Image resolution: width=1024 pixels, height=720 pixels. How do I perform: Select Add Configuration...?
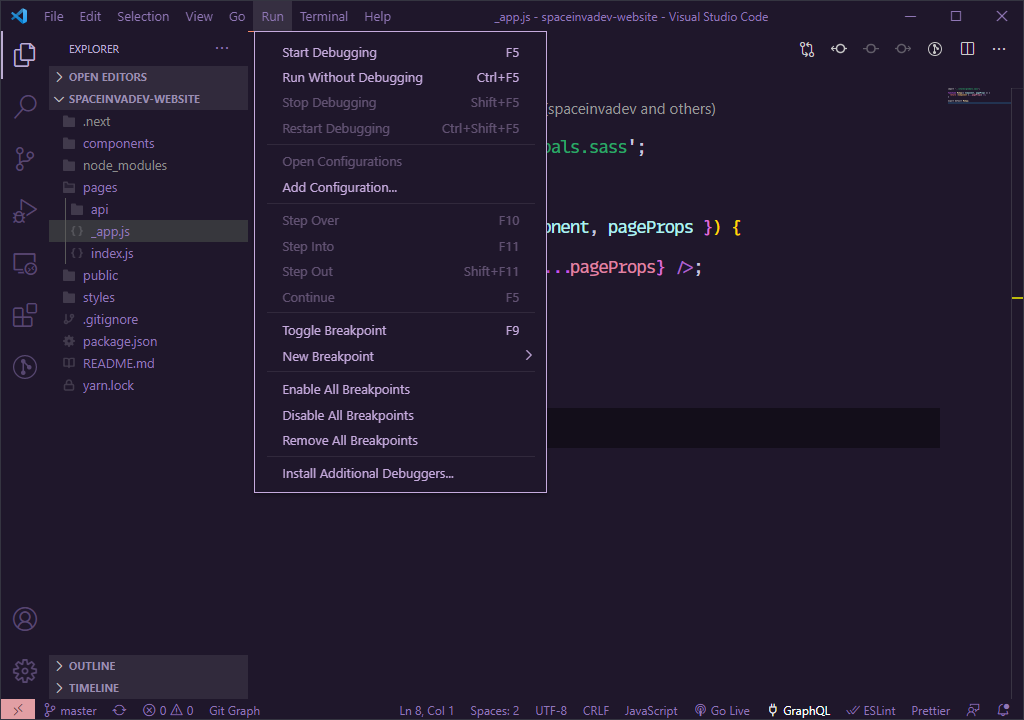pyautogui.click(x=400, y=188)
